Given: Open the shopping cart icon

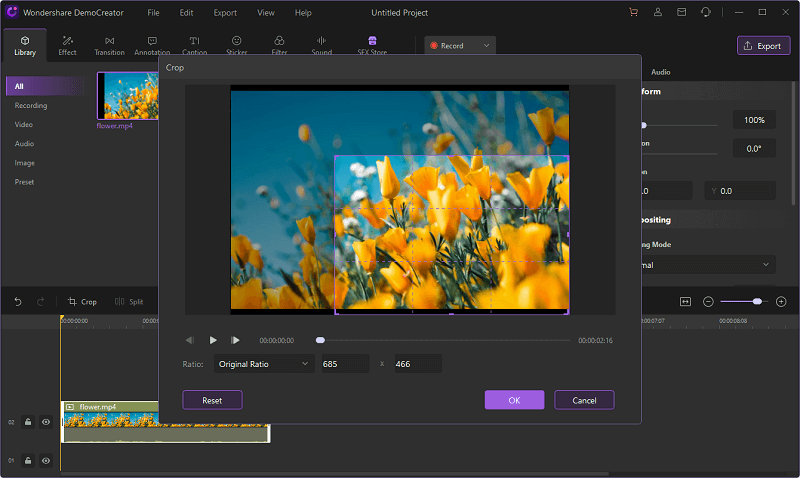Looking at the screenshot, I should point(633,12).
